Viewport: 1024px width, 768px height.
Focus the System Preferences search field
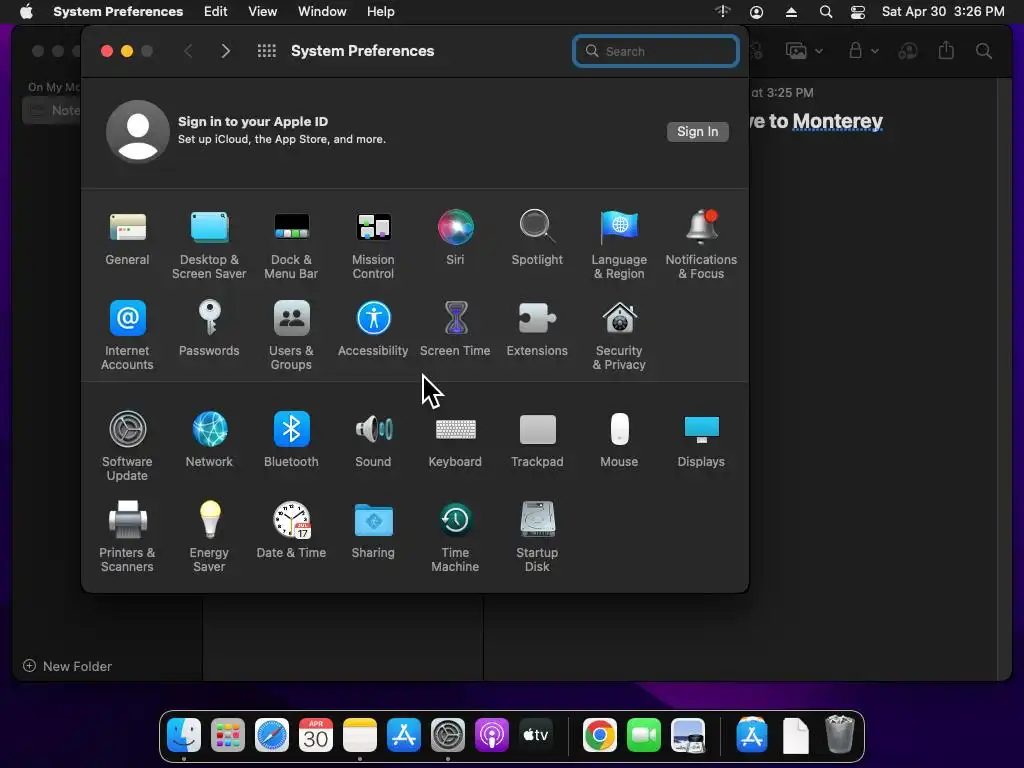[656, 51]
